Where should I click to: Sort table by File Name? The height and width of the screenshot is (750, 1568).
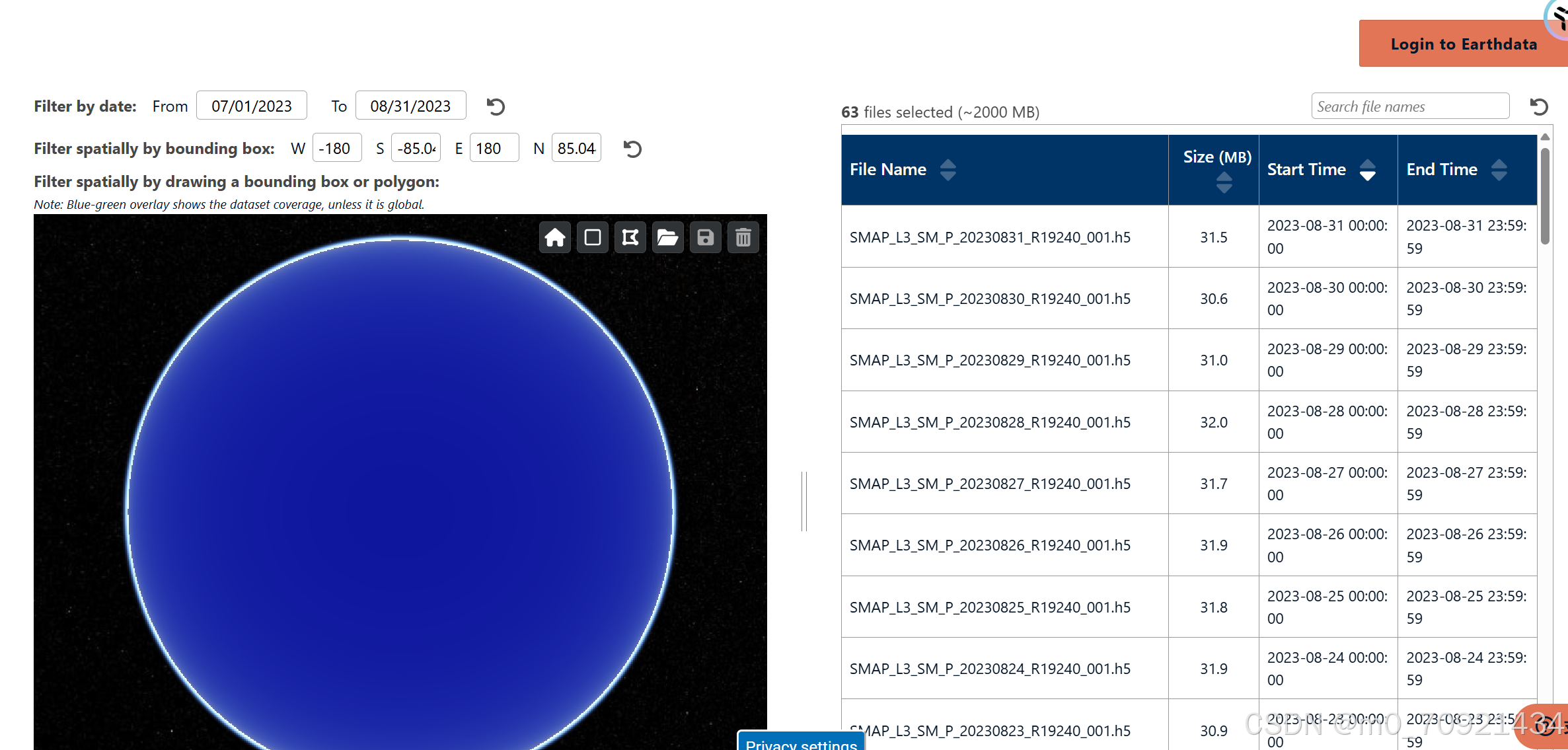pos(948,170)
